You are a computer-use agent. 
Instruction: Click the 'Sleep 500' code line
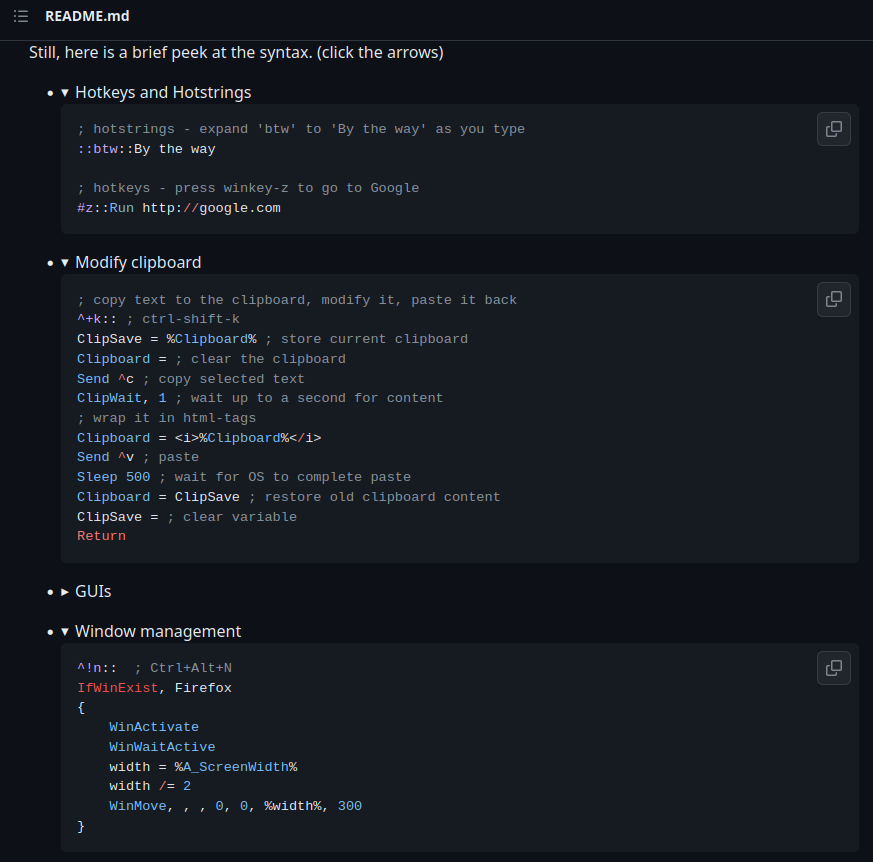[113, 477]
